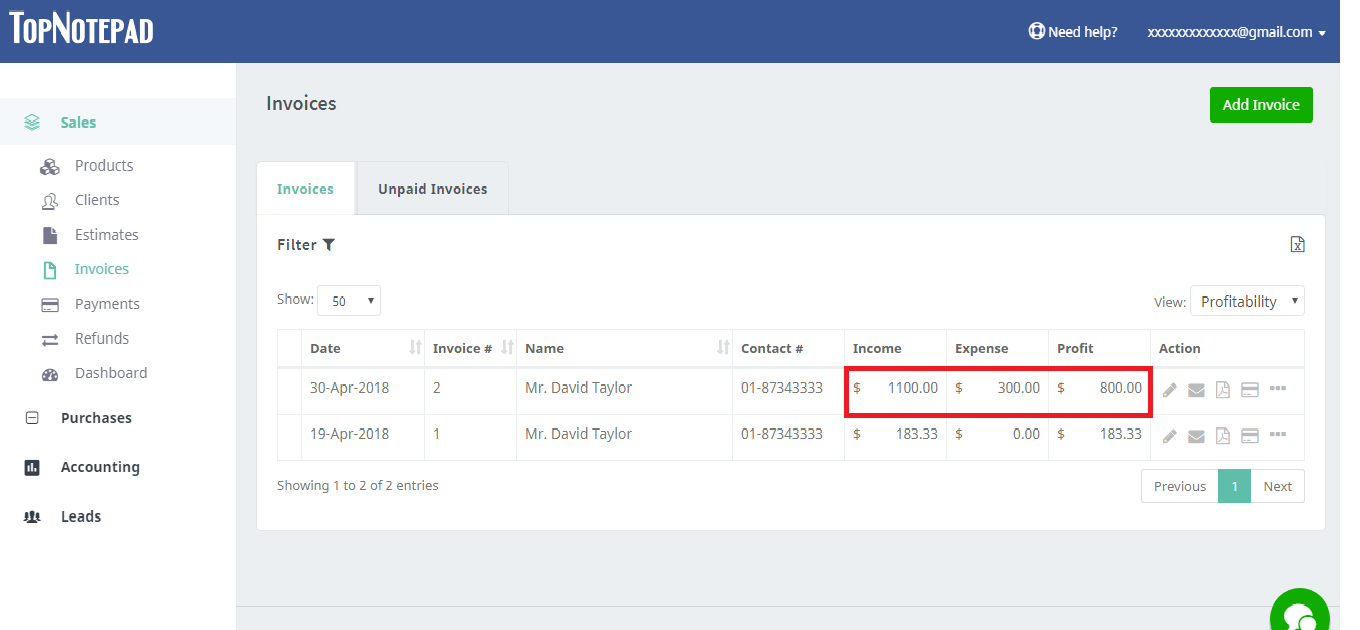The width and height of the screenshot is (1360, 630).
Task: Export invoices with the Excel icon
Action: pyautogui.click(x=1297, y=245)
